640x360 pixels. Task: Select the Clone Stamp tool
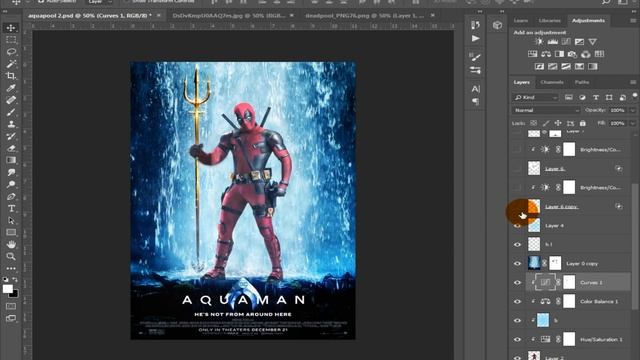pyautogui.click(x=11, y=124)
